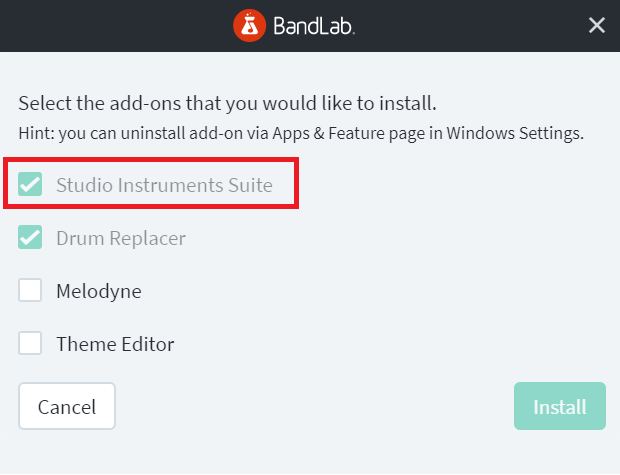
Task: Select the Theme Editor label text
Action: (115, 344)
